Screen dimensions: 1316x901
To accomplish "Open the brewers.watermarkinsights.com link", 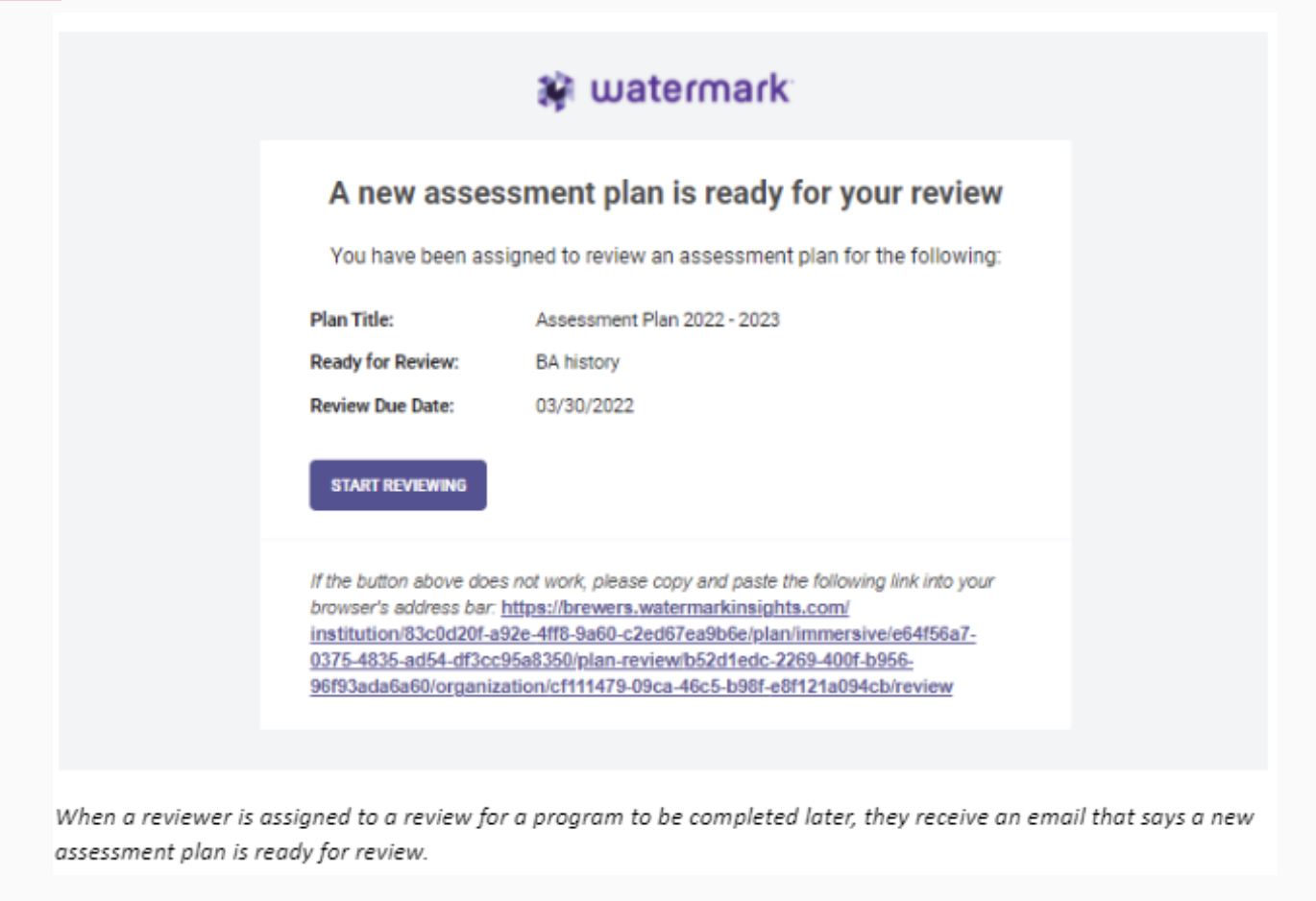I will point(675,608).
